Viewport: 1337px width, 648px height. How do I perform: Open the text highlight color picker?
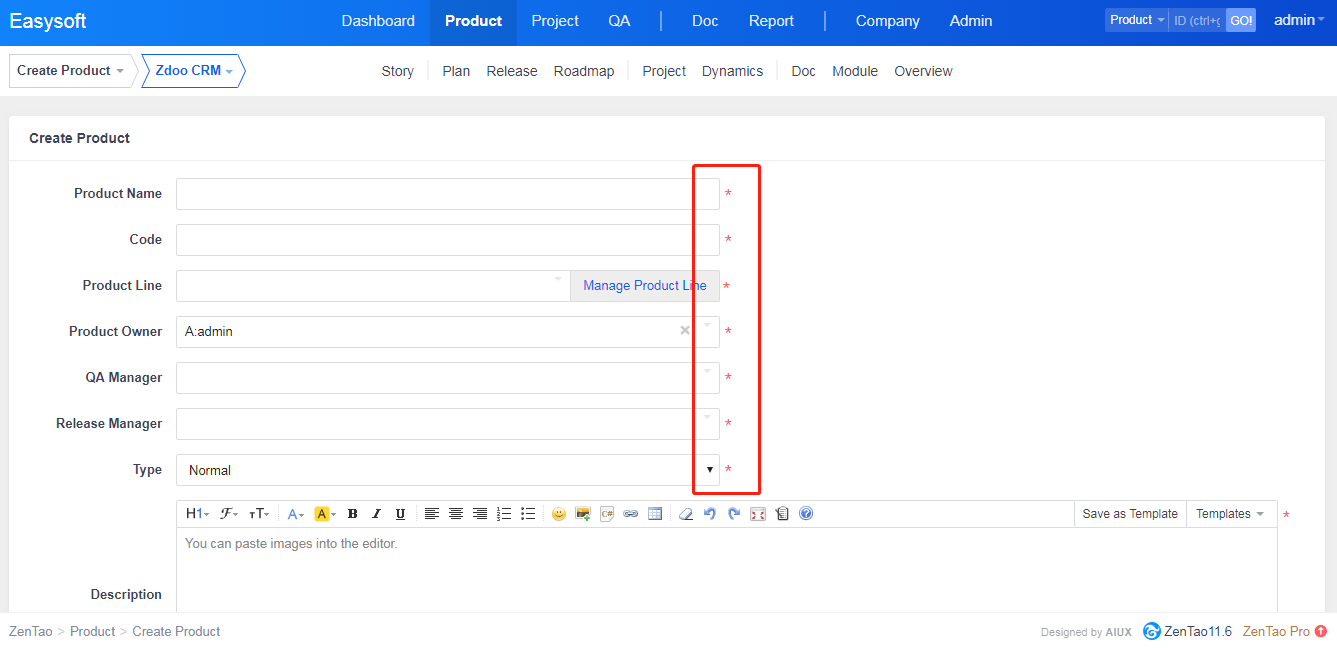click(325, 514)
